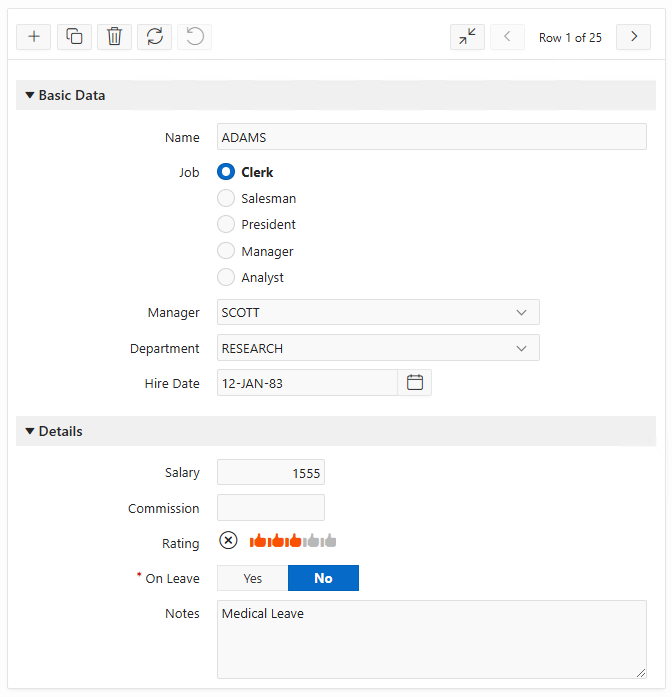Add a new row with plus icon
The height and width of the screenshot is (697, 672).
[x=34, y=37]
